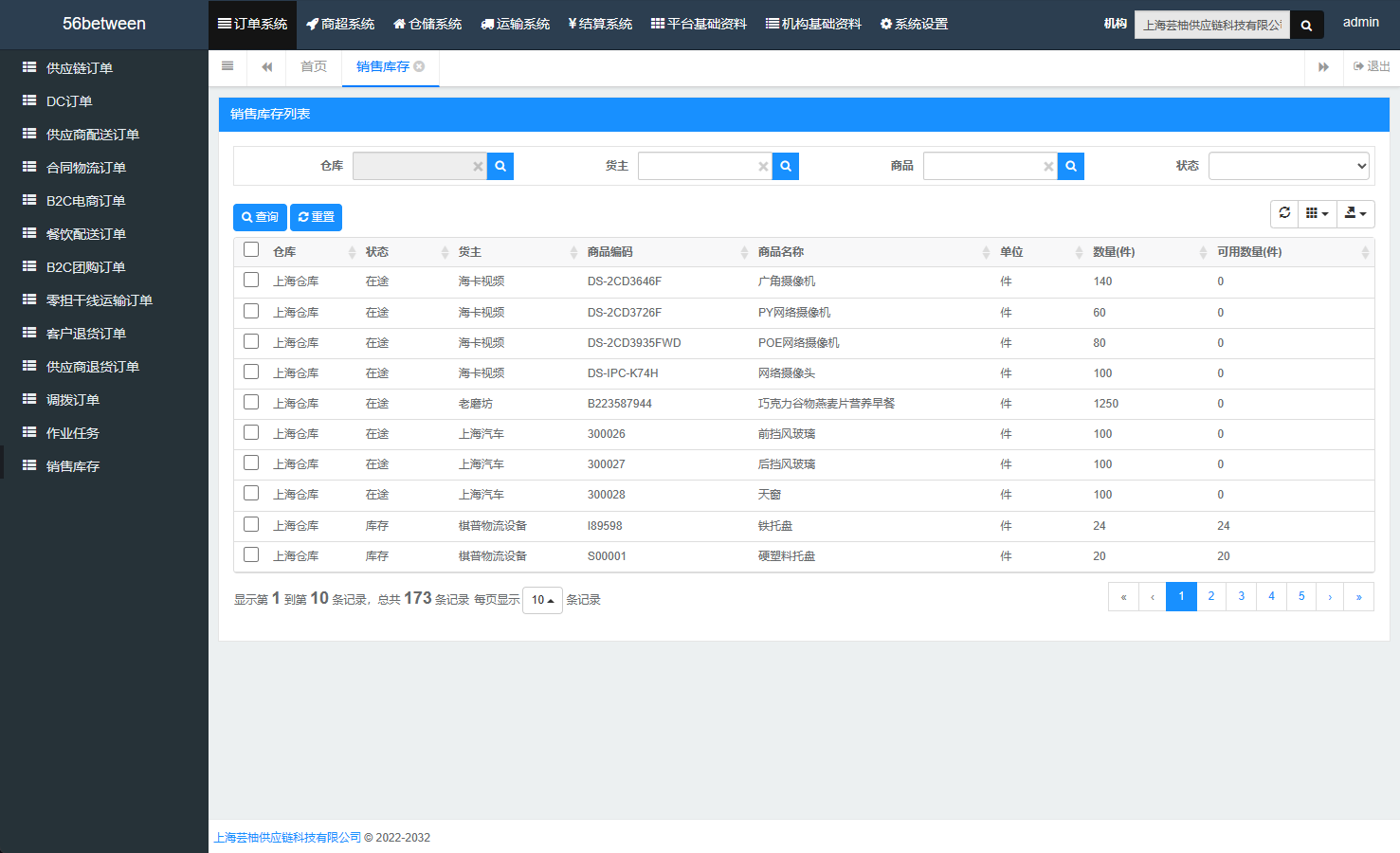The height and width of the screenshot is (853, 1400).
Task: Sort by 数量(件) column sort arrows
Action: (1203, 252)
